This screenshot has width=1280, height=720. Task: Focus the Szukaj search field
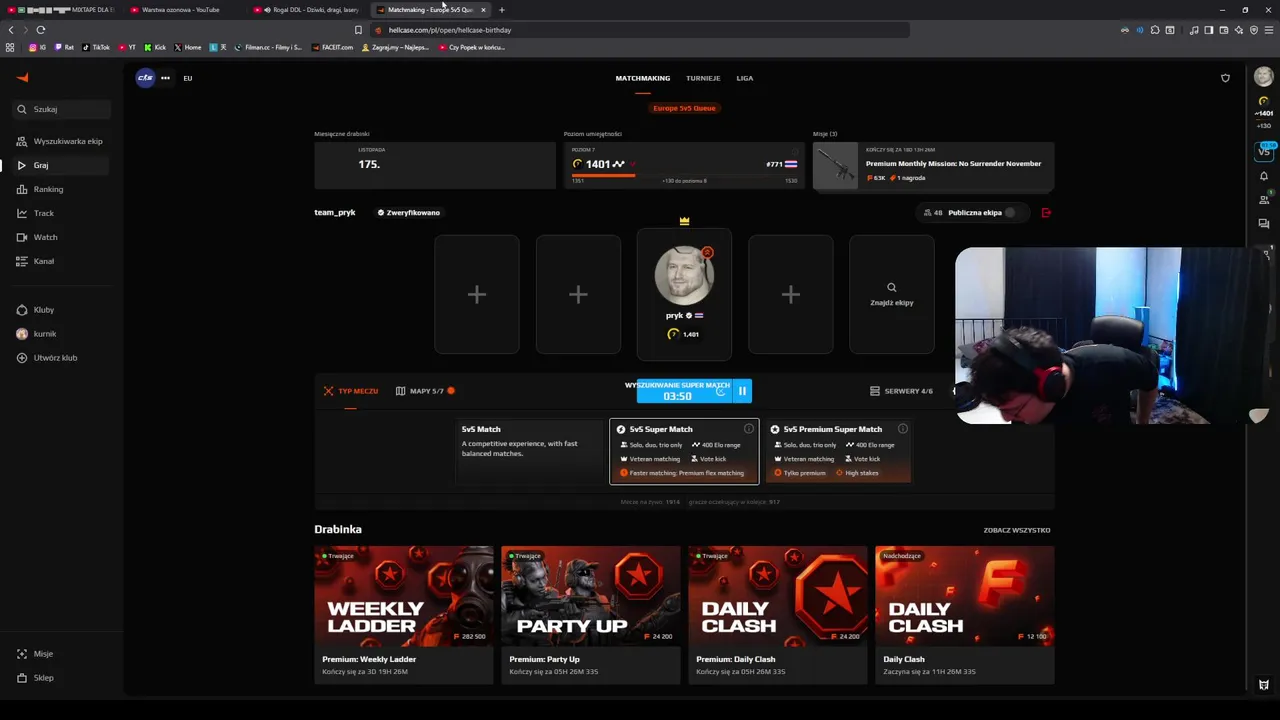(62, 109)
